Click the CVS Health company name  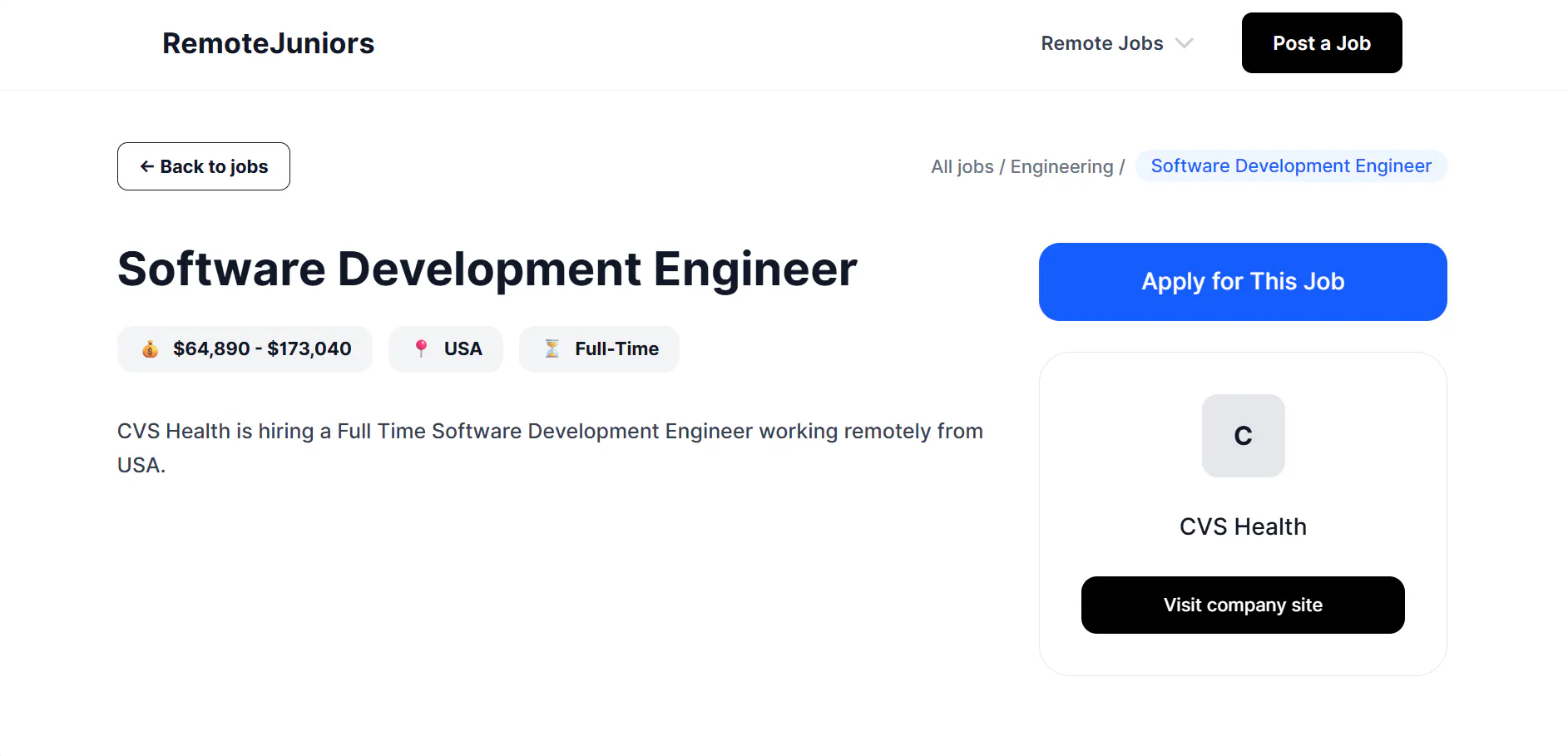coord(1243,526)
